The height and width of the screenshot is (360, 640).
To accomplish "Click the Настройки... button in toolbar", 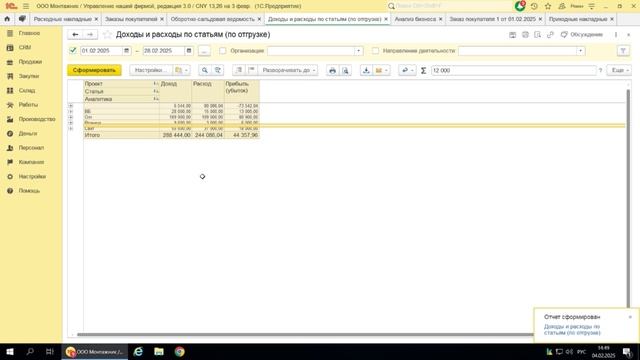I will 151,70.
